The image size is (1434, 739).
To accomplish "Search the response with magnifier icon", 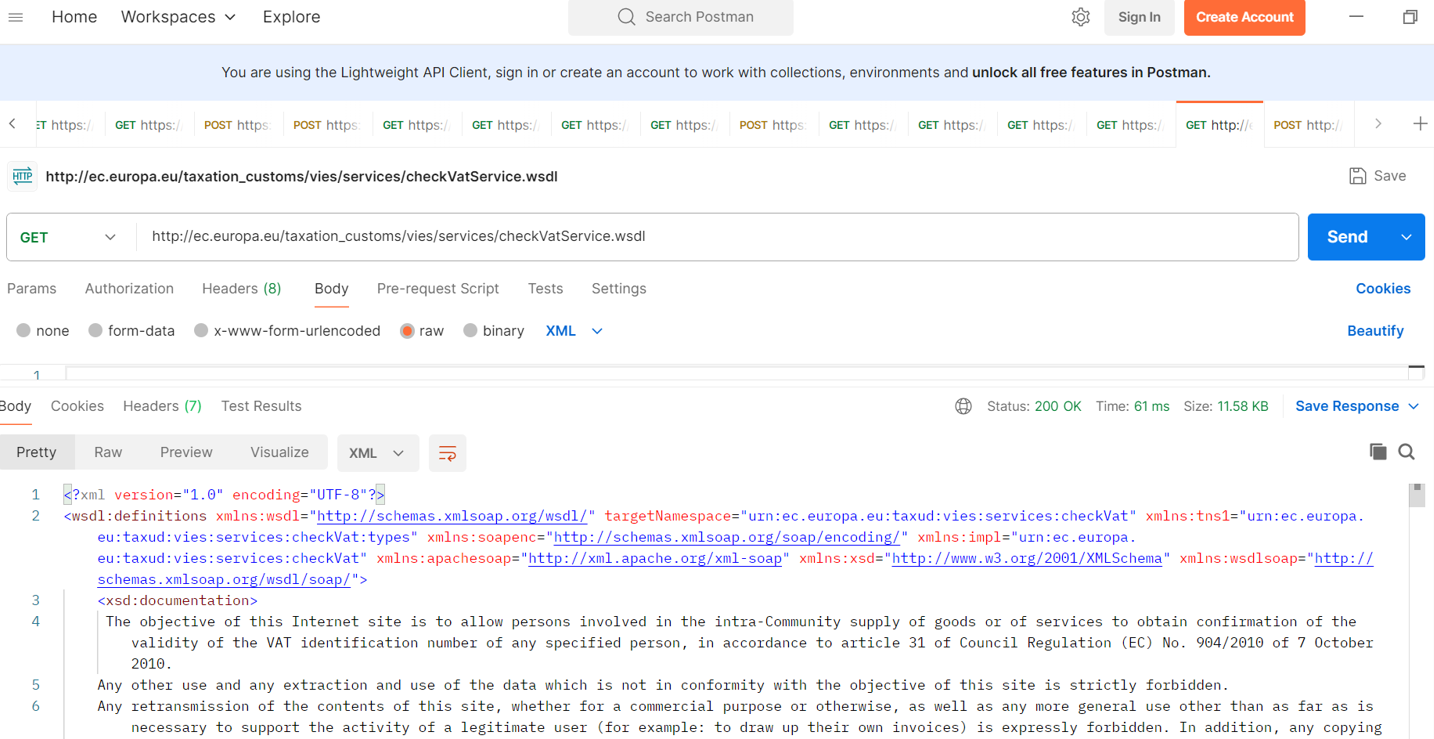I will [x=1406, y=452].
